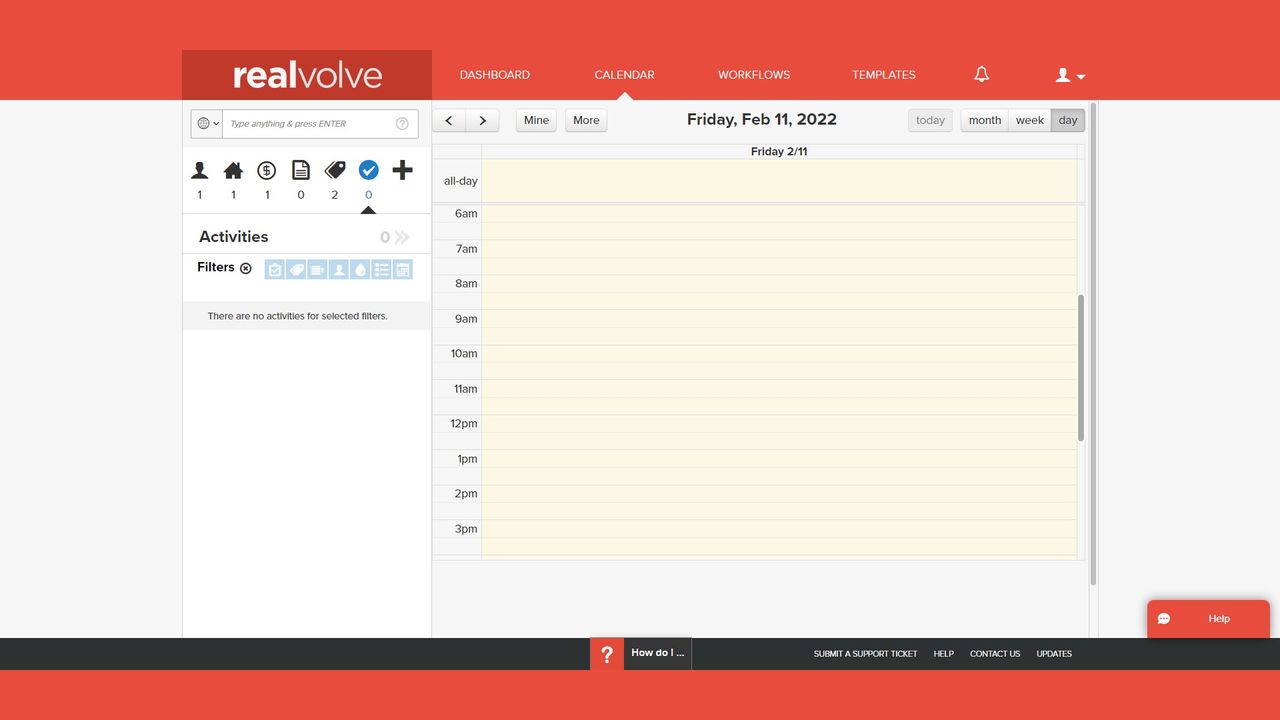
Task: Open the contacts person icon in sidebar
Action: (200, 170)
